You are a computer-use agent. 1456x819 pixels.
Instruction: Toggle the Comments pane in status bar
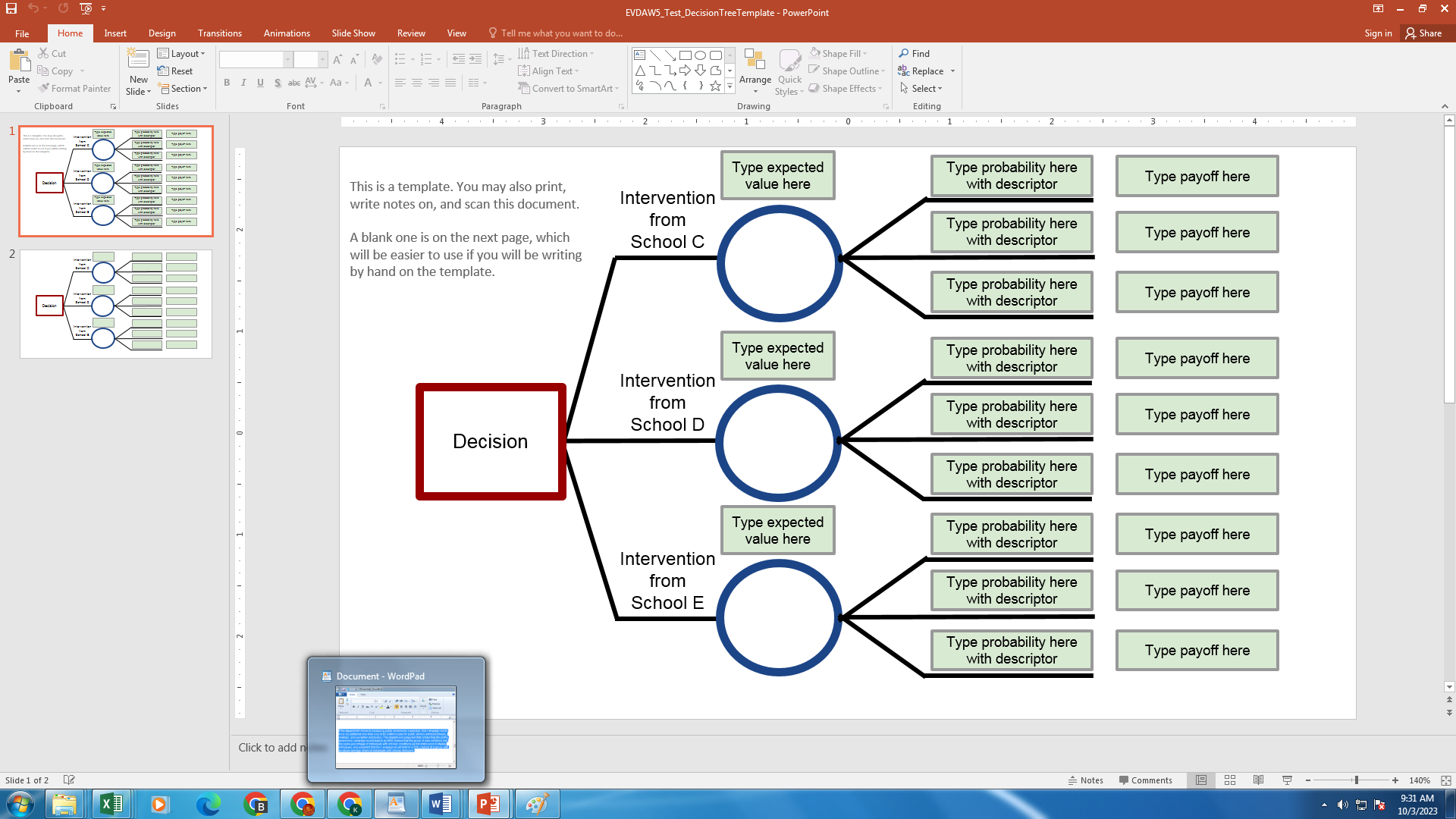[x=1145, y=780]
